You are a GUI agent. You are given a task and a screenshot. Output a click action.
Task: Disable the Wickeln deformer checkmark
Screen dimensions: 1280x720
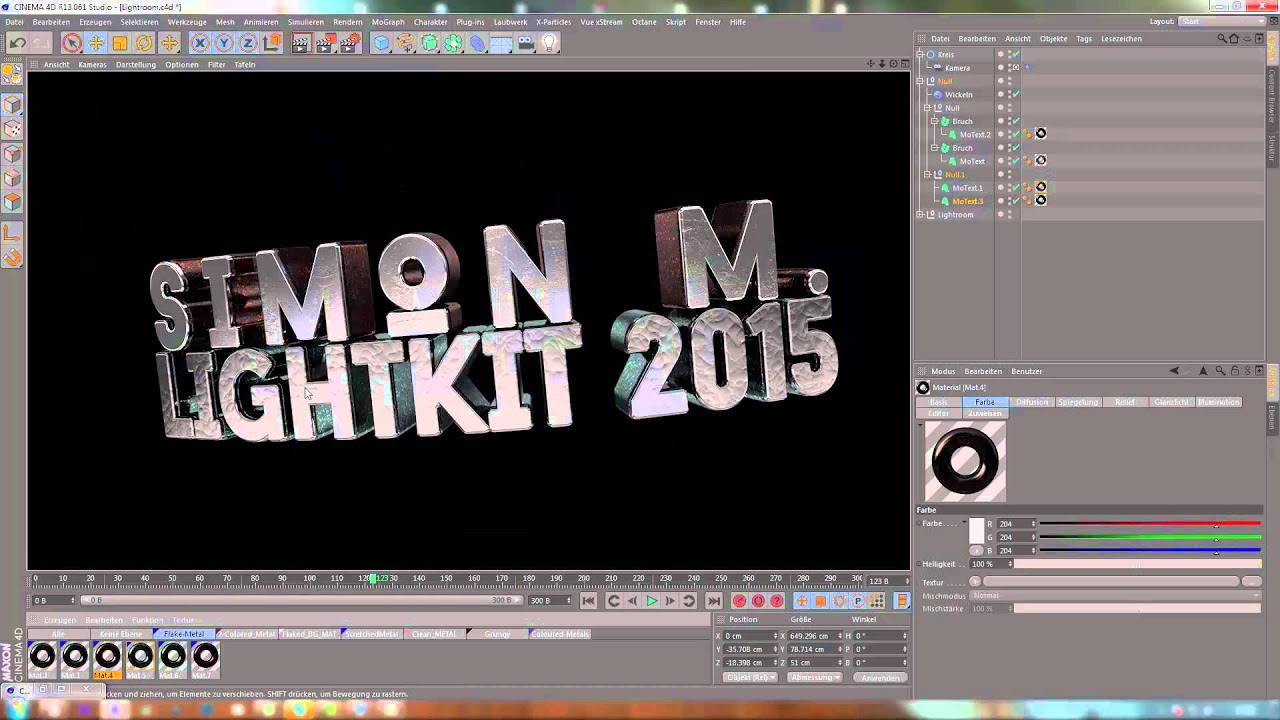(1016, 95)
